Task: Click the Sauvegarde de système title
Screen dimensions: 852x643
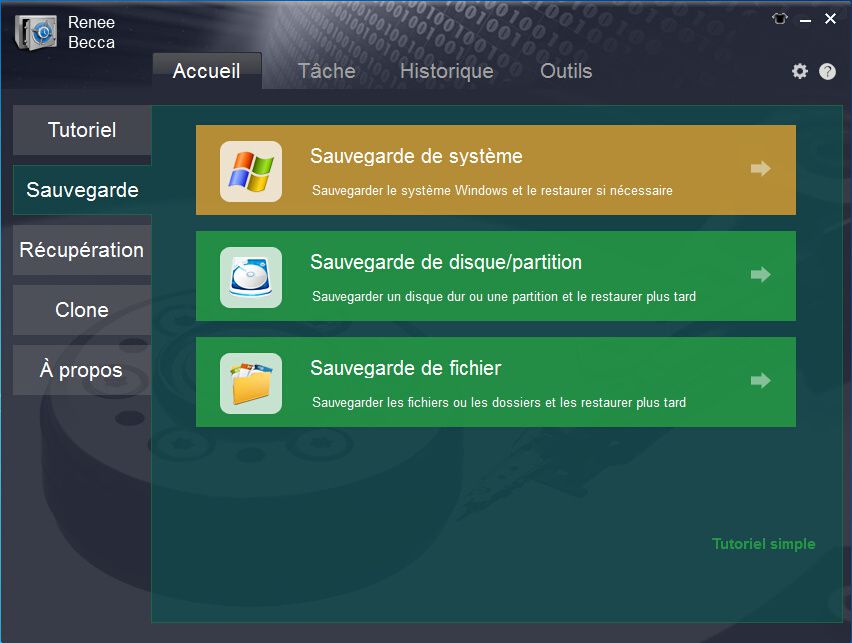Action: 416,157
